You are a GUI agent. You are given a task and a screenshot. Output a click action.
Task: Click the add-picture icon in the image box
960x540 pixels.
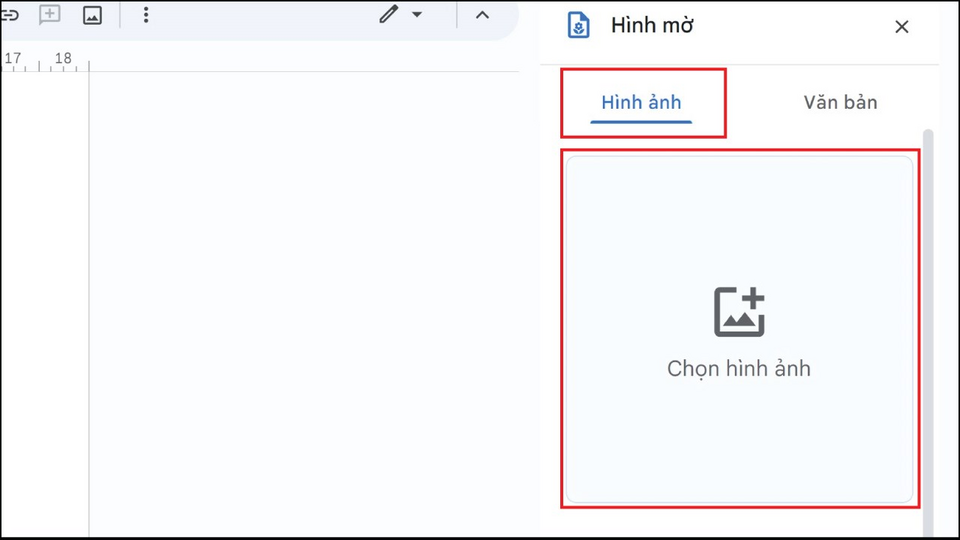point(739,312)
